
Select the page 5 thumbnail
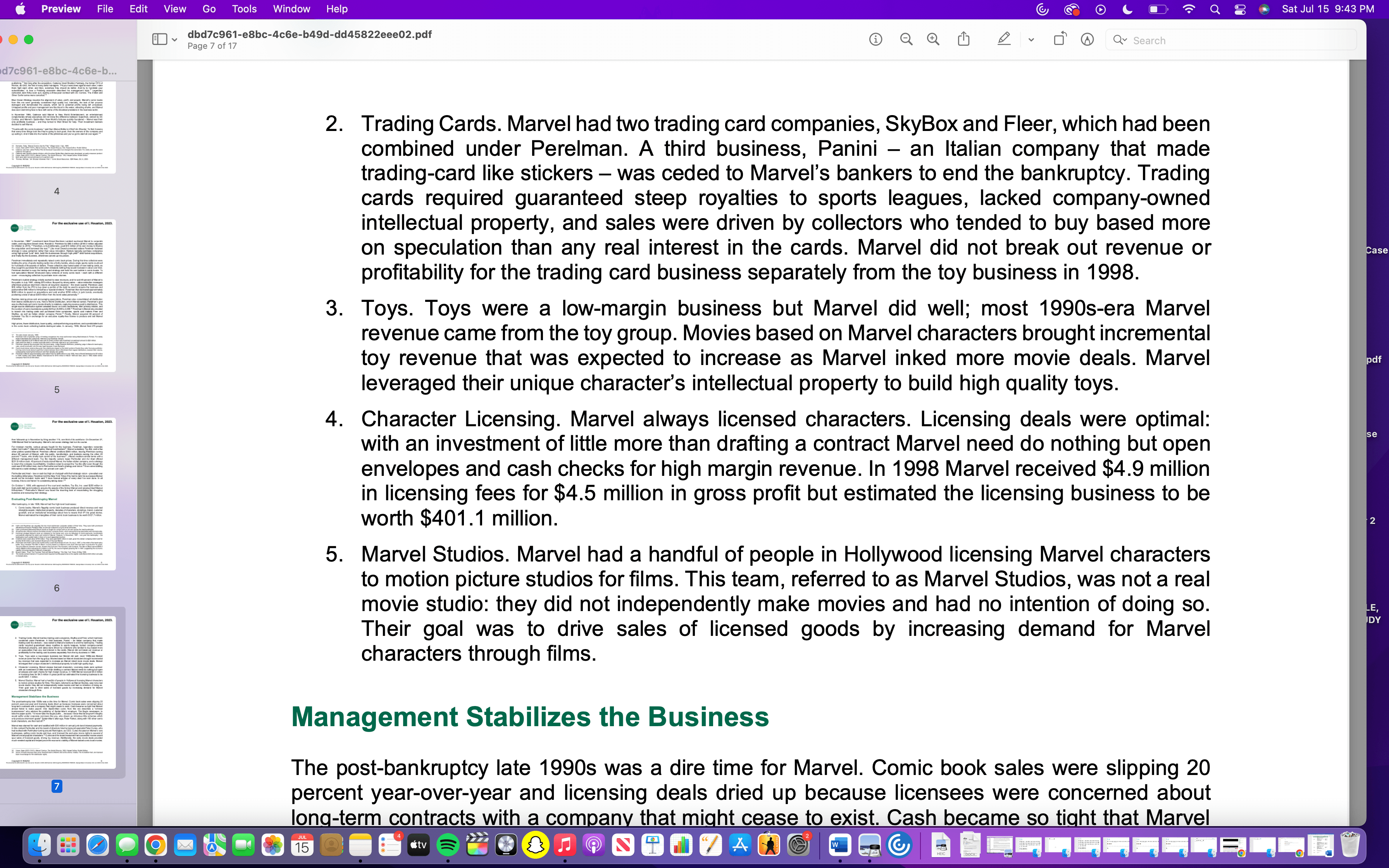57,295
